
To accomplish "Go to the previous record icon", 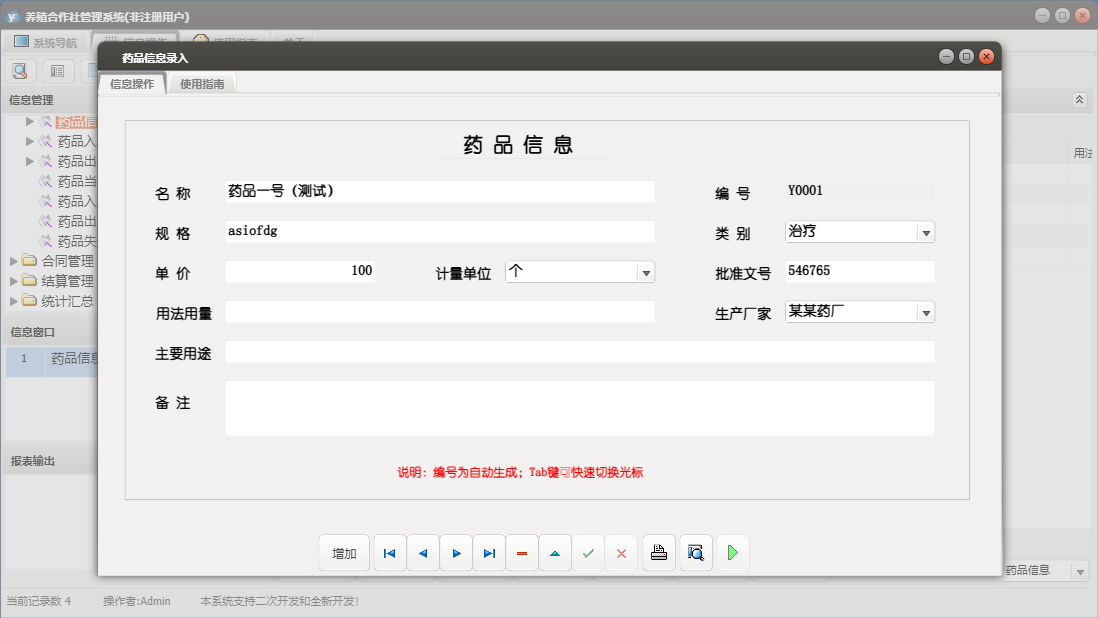I will tap(422, 552).
